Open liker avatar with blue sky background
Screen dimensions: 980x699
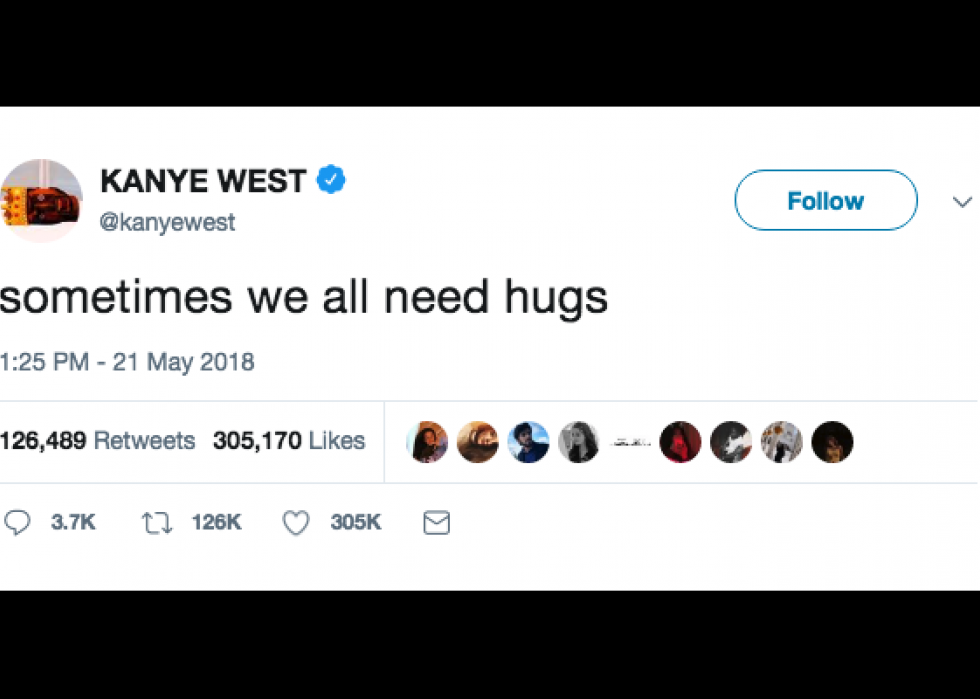pyautogui.click(x=528, y=442)
